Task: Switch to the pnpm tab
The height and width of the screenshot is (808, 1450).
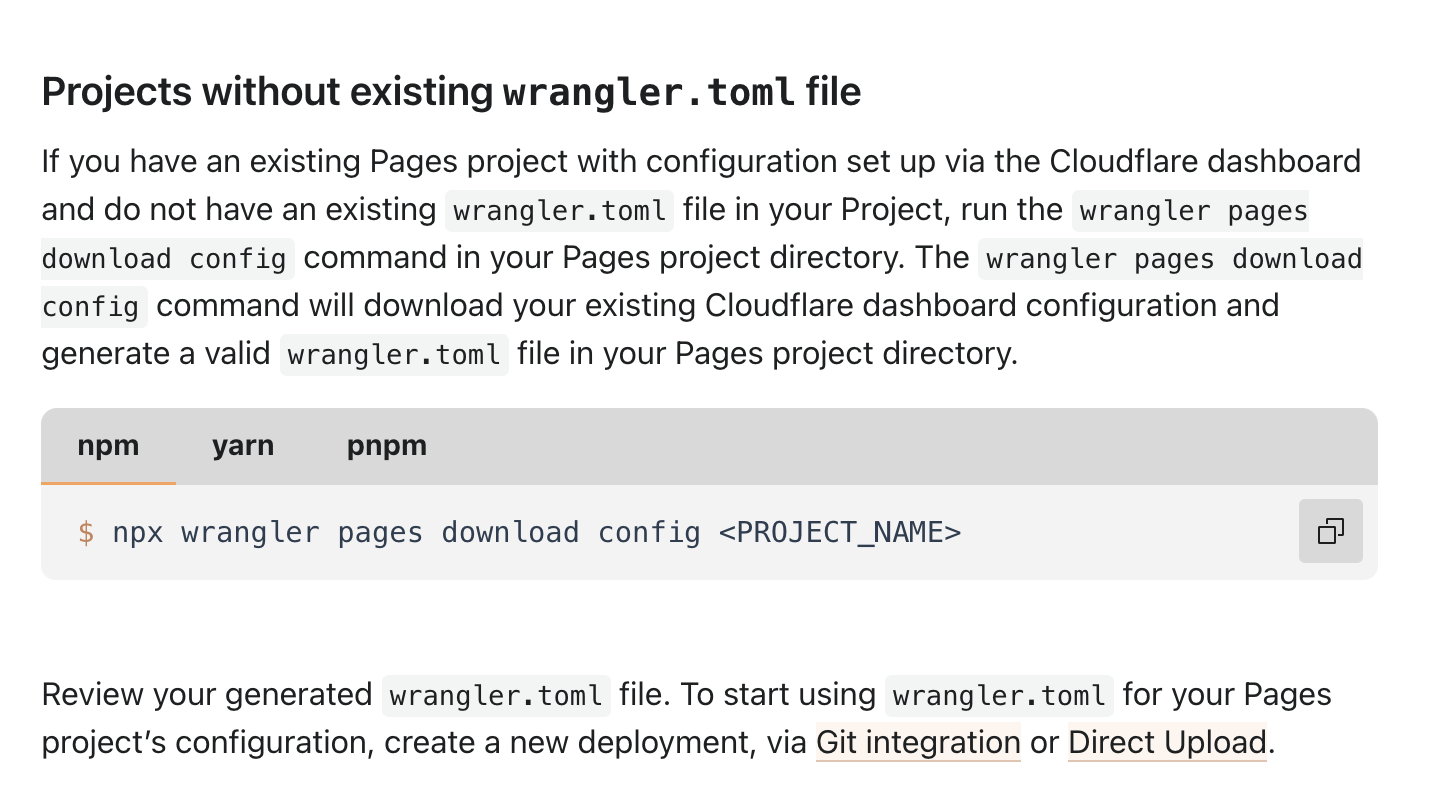Action: [386, 446]
